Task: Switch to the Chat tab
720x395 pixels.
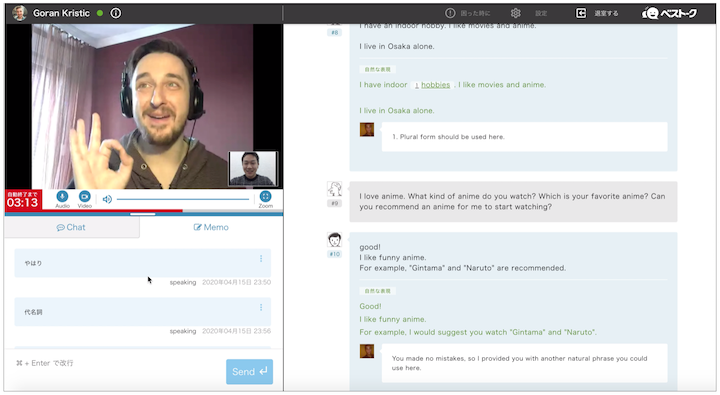Action: (x=72, y=227)
